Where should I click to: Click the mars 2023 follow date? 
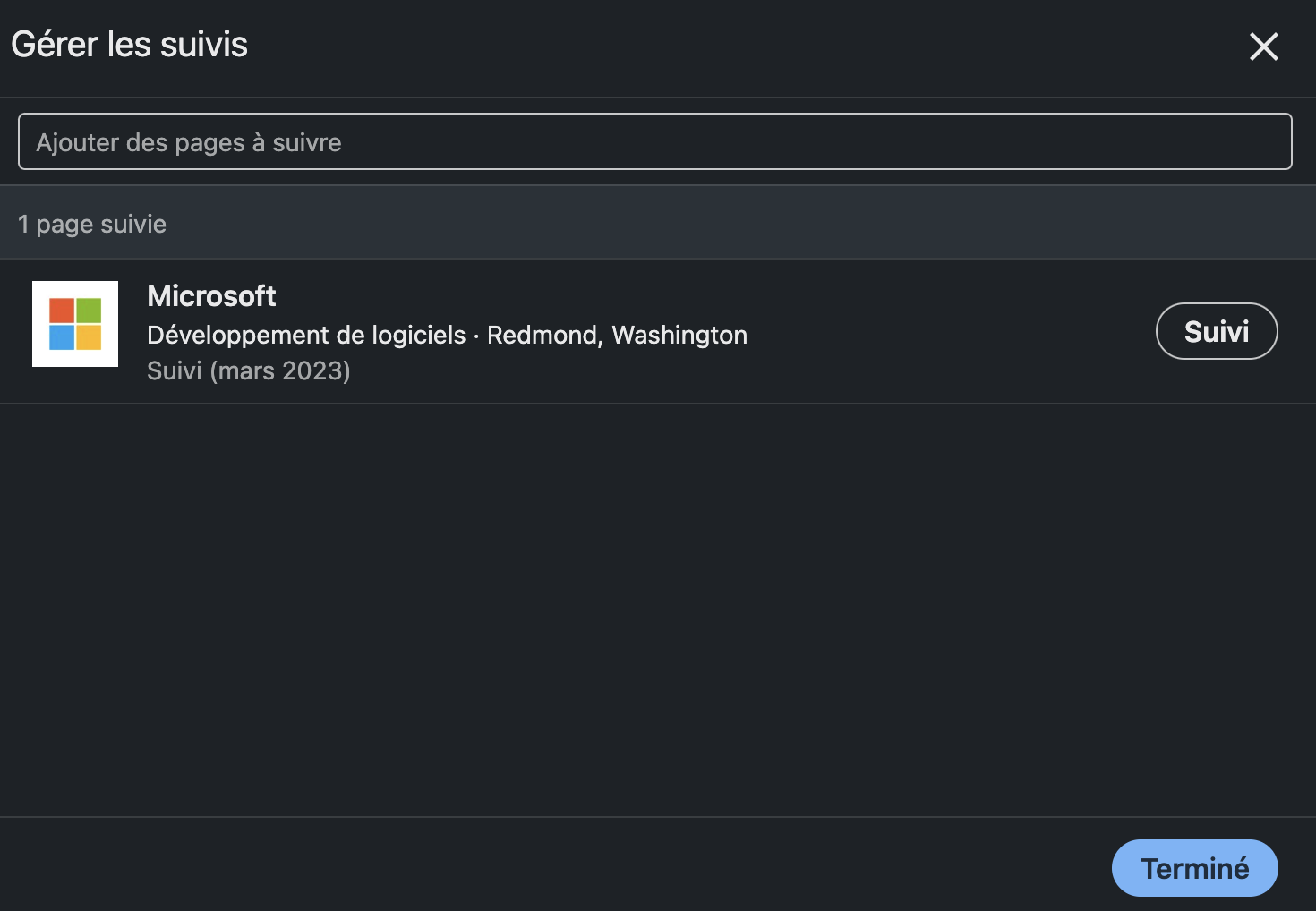pyautogui.click(x=280, y=370)
